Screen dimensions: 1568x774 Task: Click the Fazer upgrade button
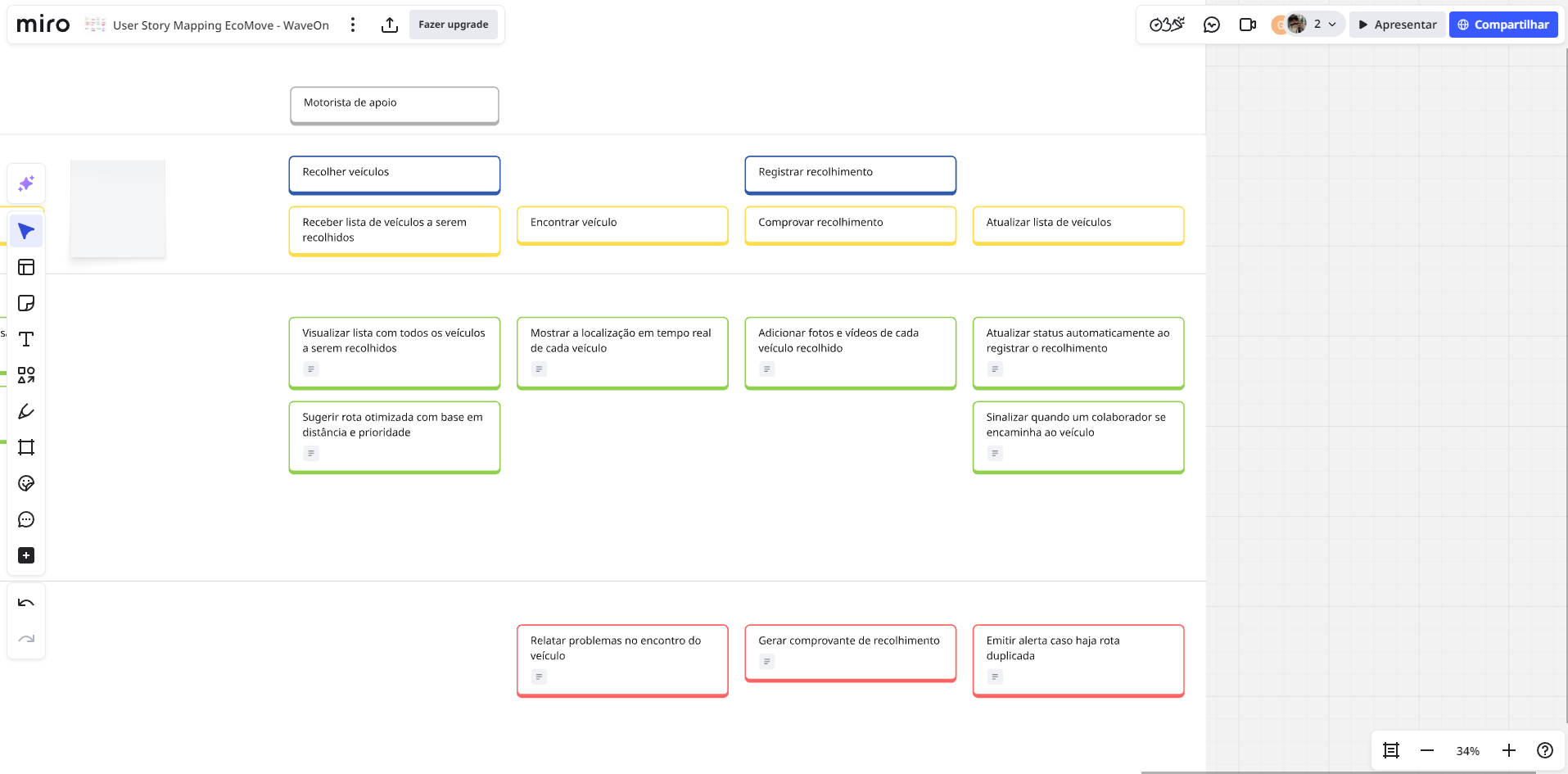click(x=453, y=25)
